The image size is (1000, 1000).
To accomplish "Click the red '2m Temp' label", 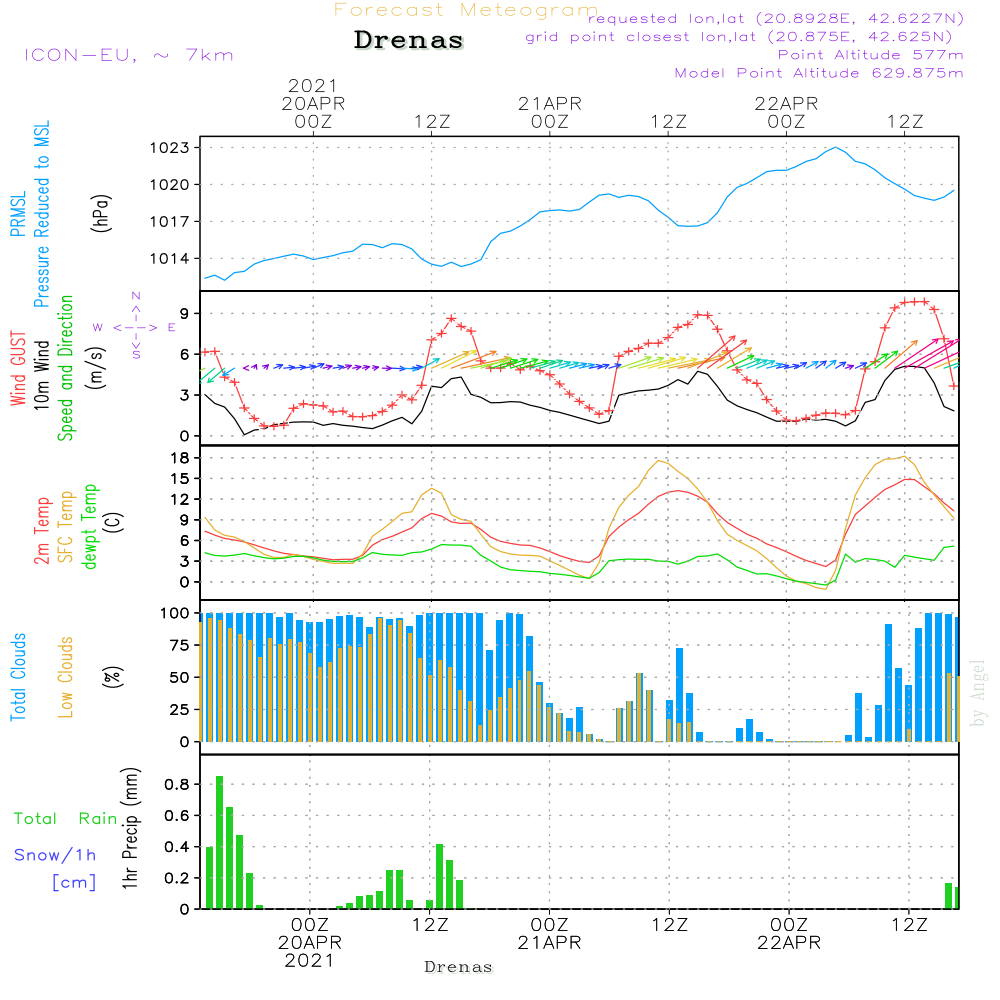I will point(41,531).
